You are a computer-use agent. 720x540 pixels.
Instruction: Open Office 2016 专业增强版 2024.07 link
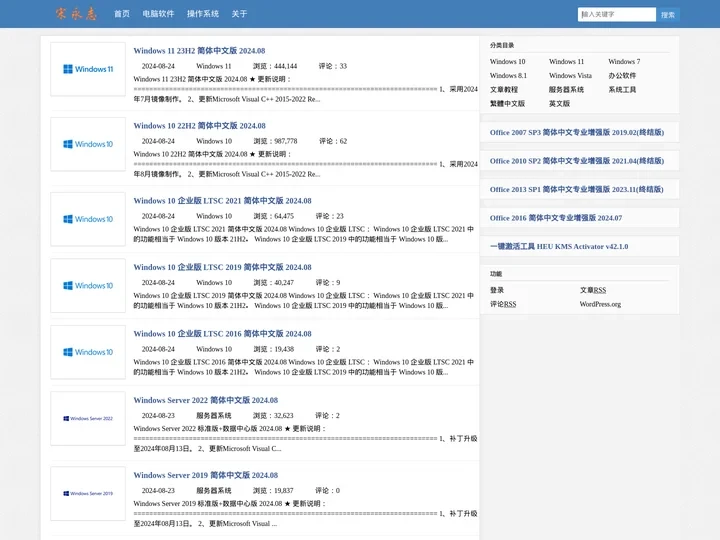(556, 218)
